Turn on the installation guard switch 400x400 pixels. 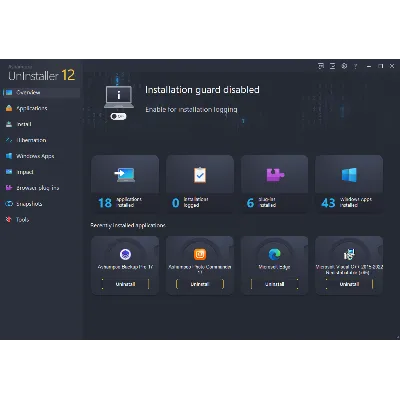(118, 116)
